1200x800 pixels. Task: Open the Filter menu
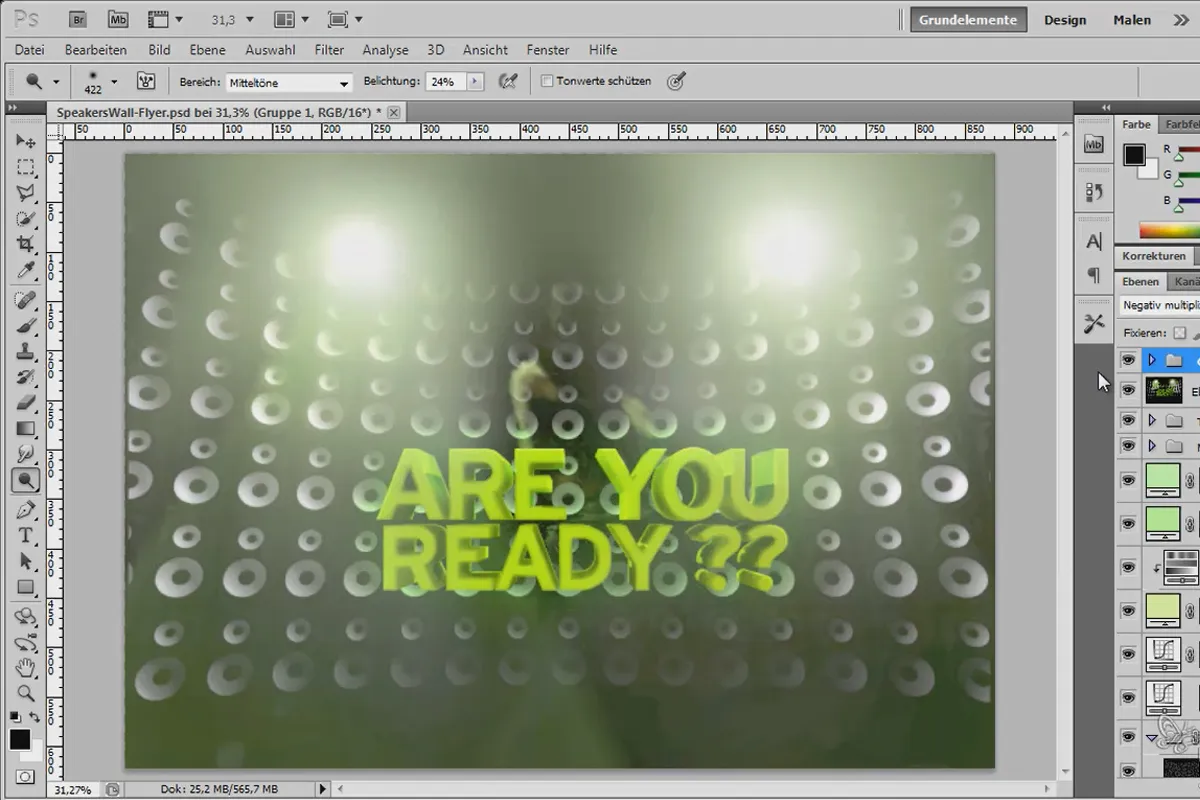[329, 49]
